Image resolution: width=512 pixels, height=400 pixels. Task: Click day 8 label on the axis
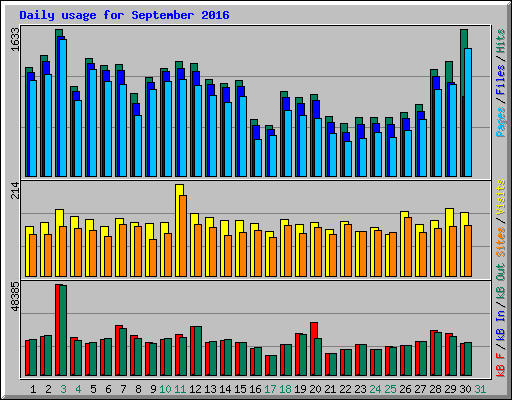coord(138,389)
